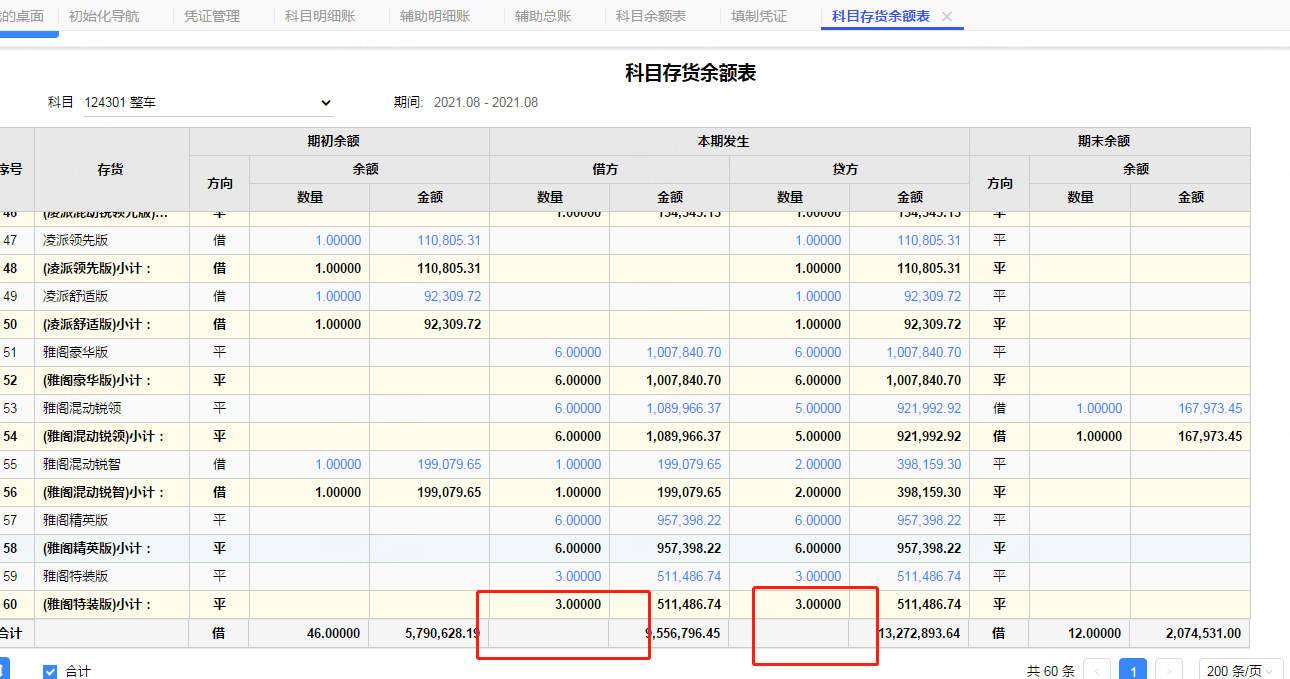Open the 科目 124301 整车 dropdown

pos(209,102)
